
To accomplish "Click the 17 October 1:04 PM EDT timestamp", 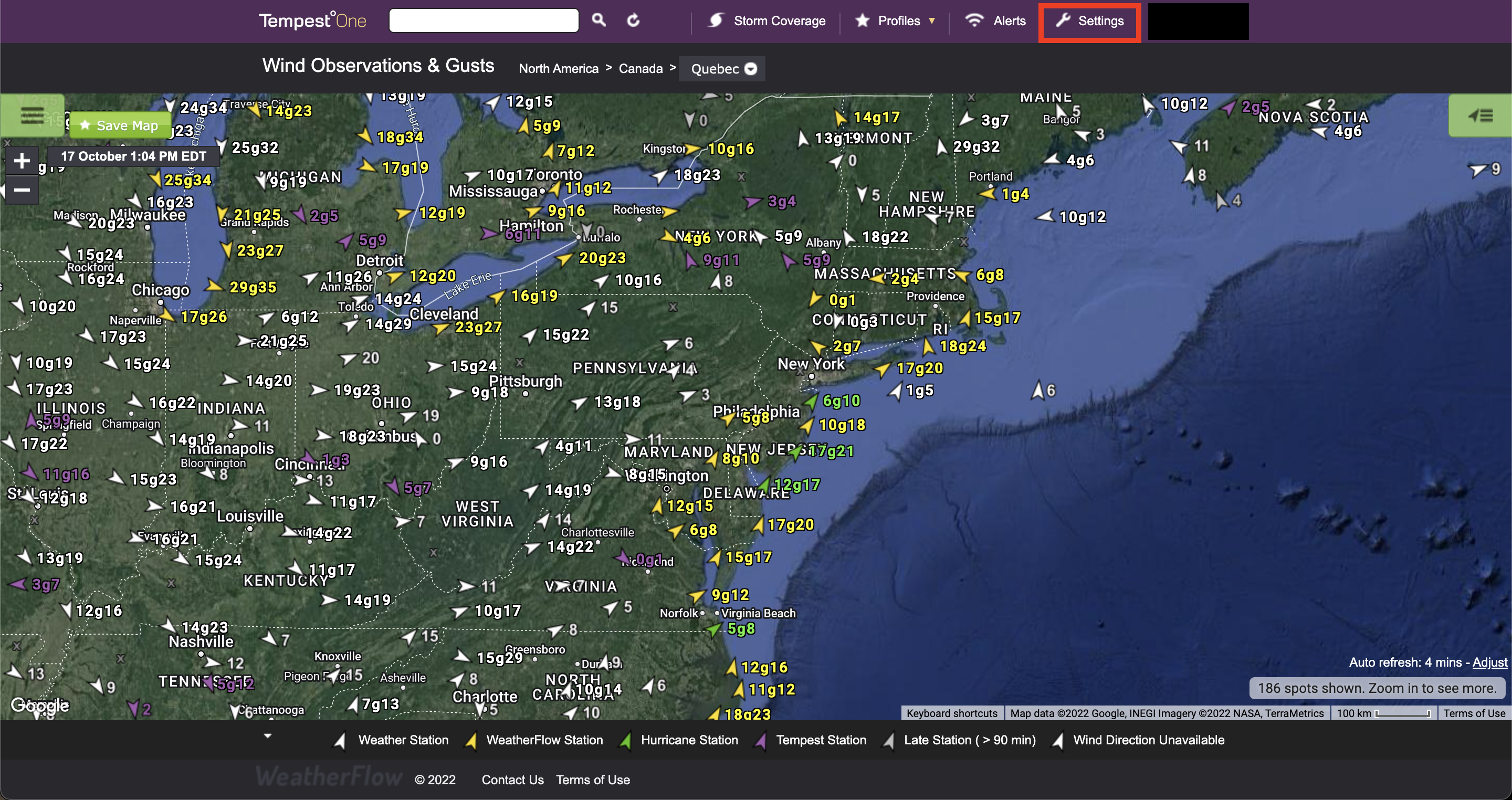I will pyautogui.click(x=133, y=156).
